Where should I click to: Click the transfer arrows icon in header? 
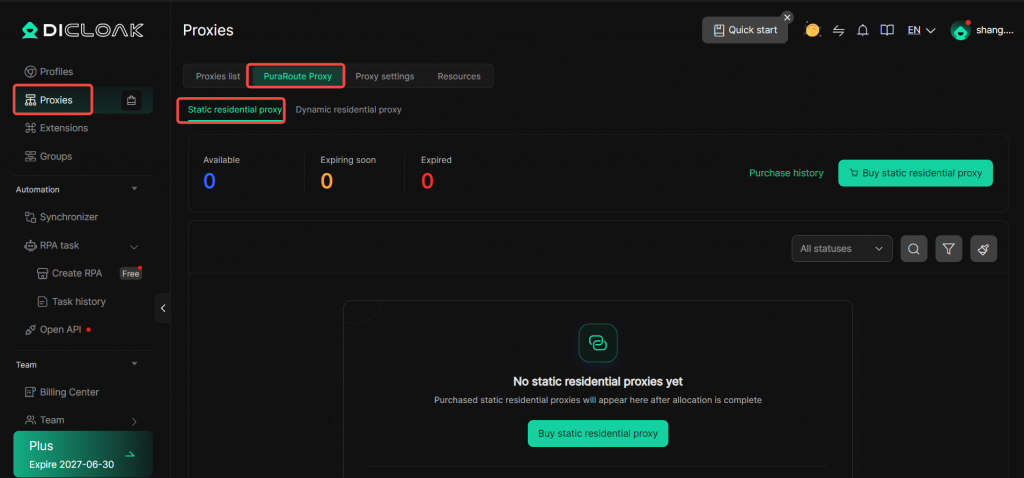tap(839, 31)
